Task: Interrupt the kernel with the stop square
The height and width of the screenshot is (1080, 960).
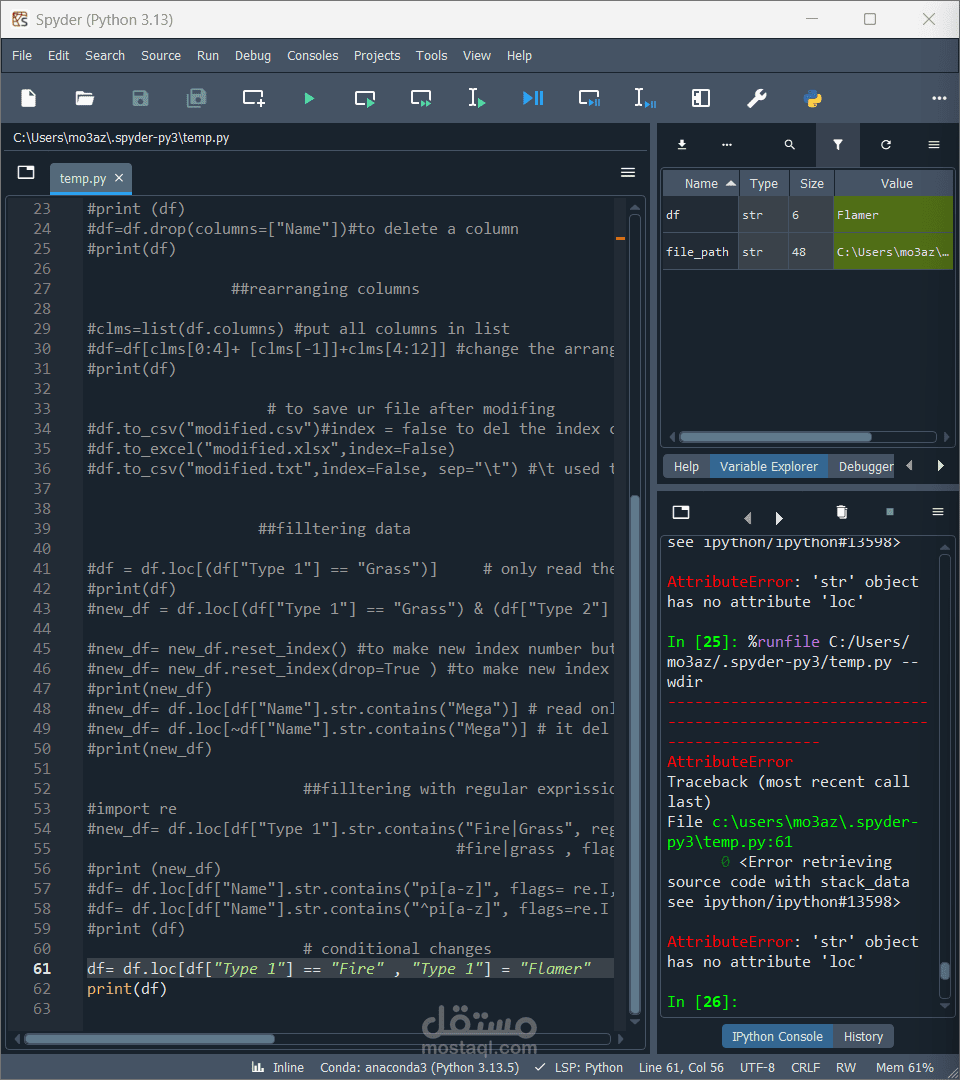Action: coord(890,512)
